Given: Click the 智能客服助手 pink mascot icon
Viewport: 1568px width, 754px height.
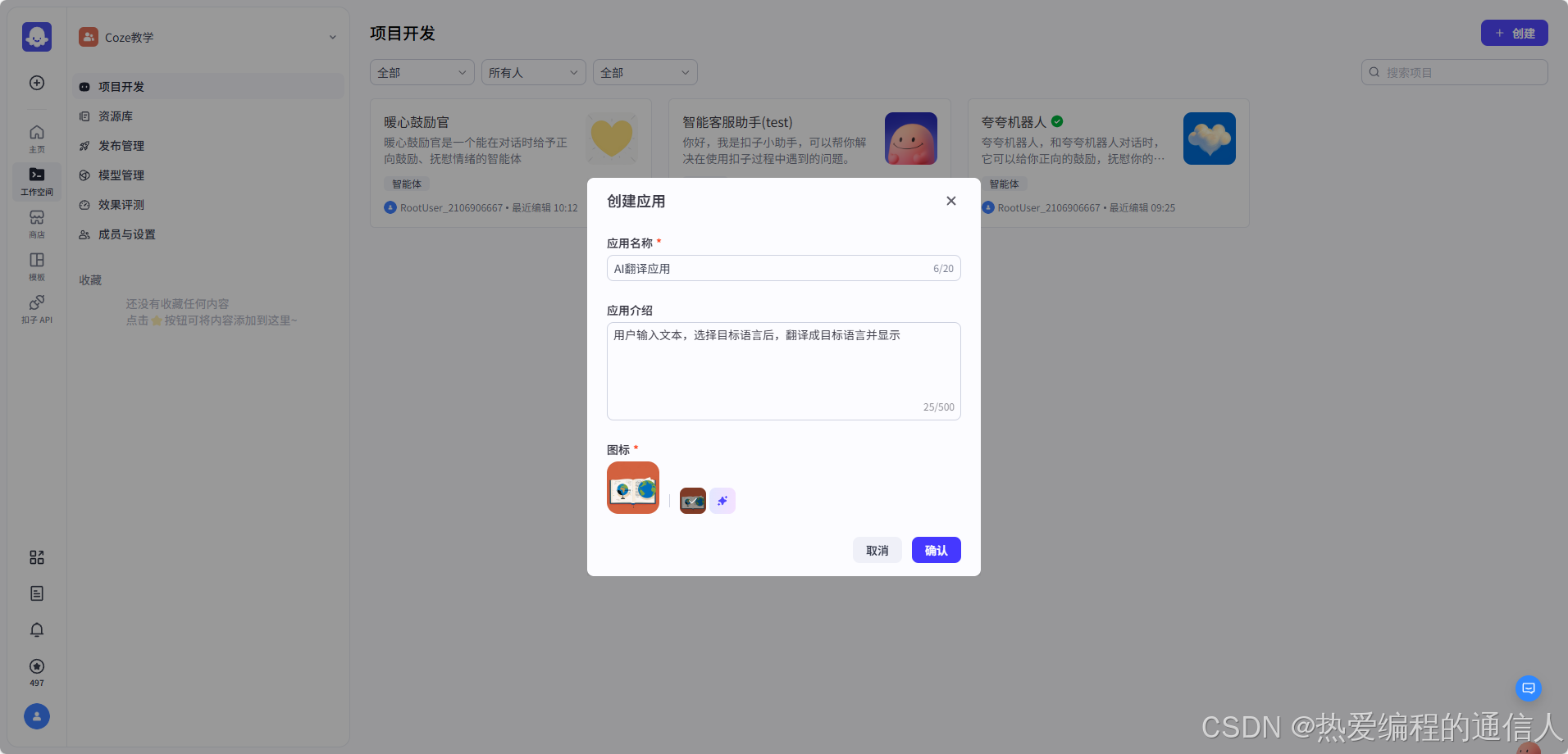Looking at the screenshot, I should coord(911,139).
